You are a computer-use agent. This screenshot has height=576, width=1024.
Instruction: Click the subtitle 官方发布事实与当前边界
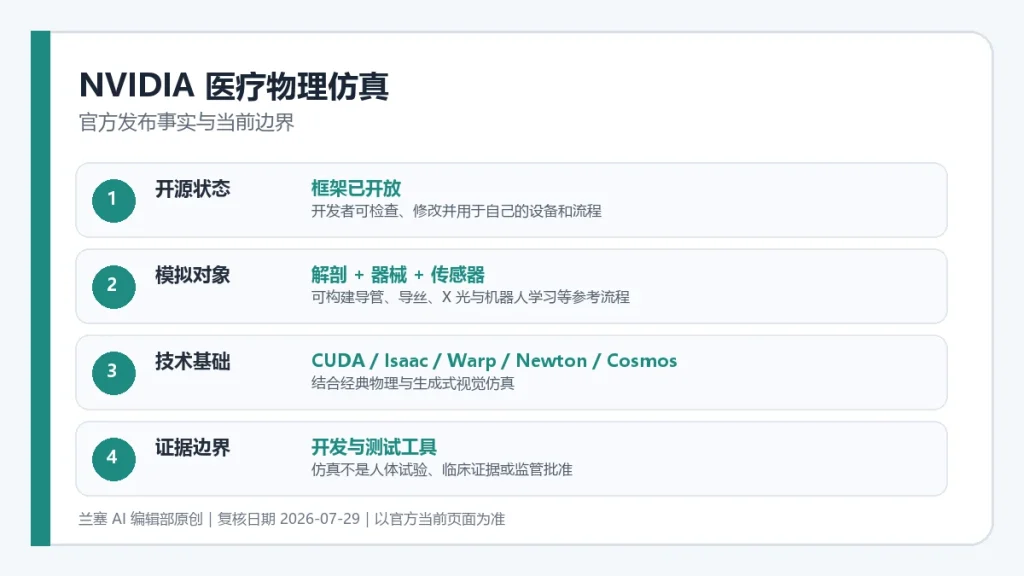click(187, 122)
